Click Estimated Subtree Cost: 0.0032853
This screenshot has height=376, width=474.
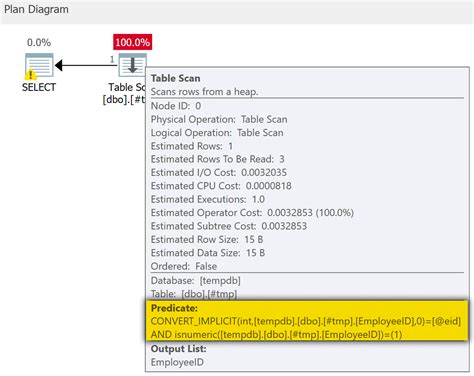click(229, 226)
